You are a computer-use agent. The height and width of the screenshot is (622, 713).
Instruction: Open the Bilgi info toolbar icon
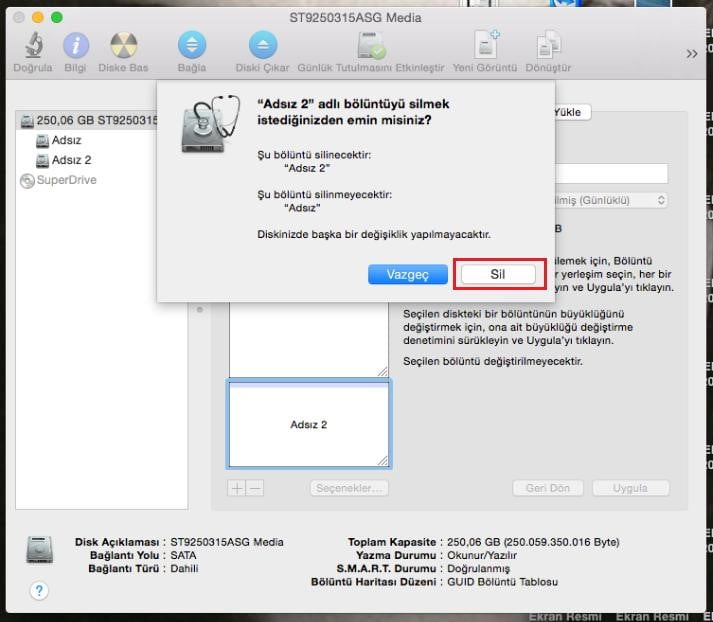pos(75,45)
